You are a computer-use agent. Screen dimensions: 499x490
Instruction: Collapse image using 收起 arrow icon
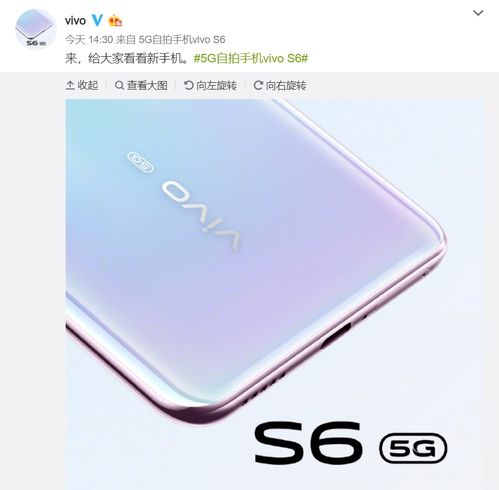70,85
